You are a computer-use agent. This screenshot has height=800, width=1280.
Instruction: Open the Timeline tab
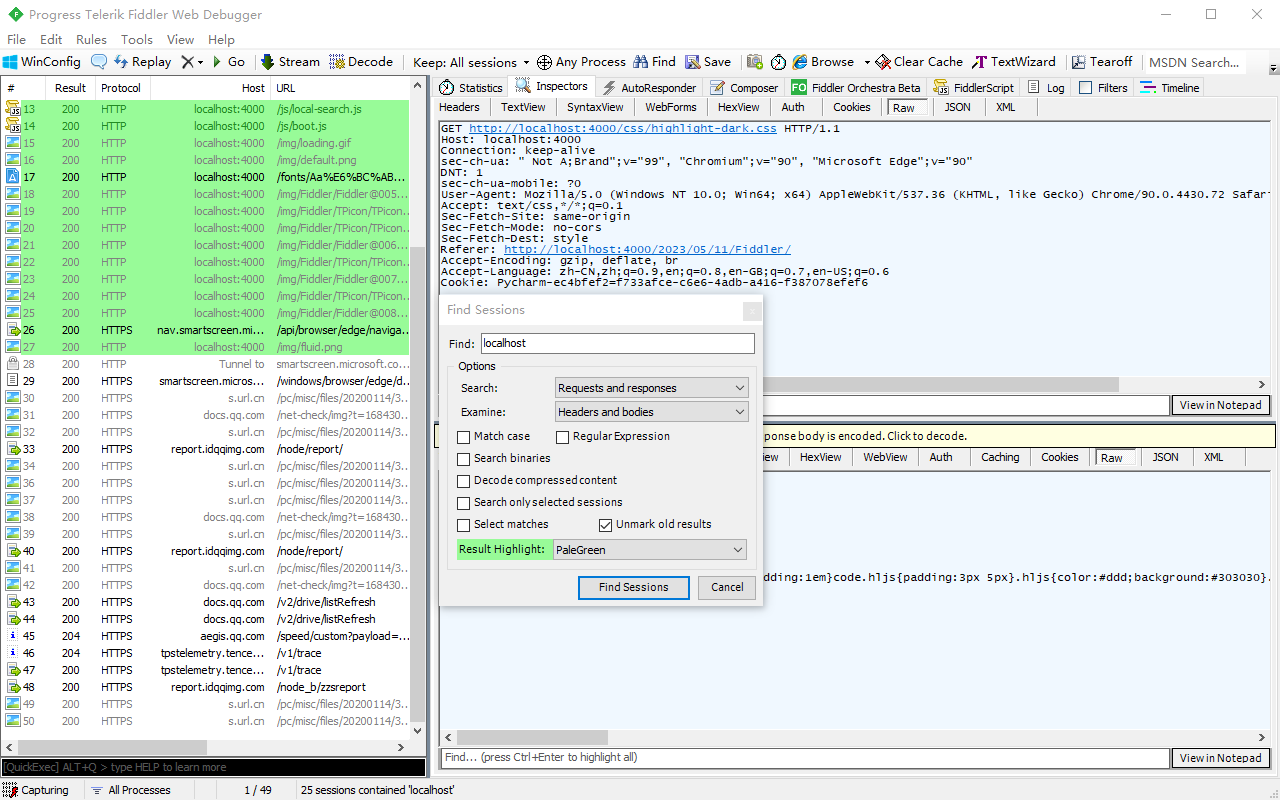(x=1170, y=88)
